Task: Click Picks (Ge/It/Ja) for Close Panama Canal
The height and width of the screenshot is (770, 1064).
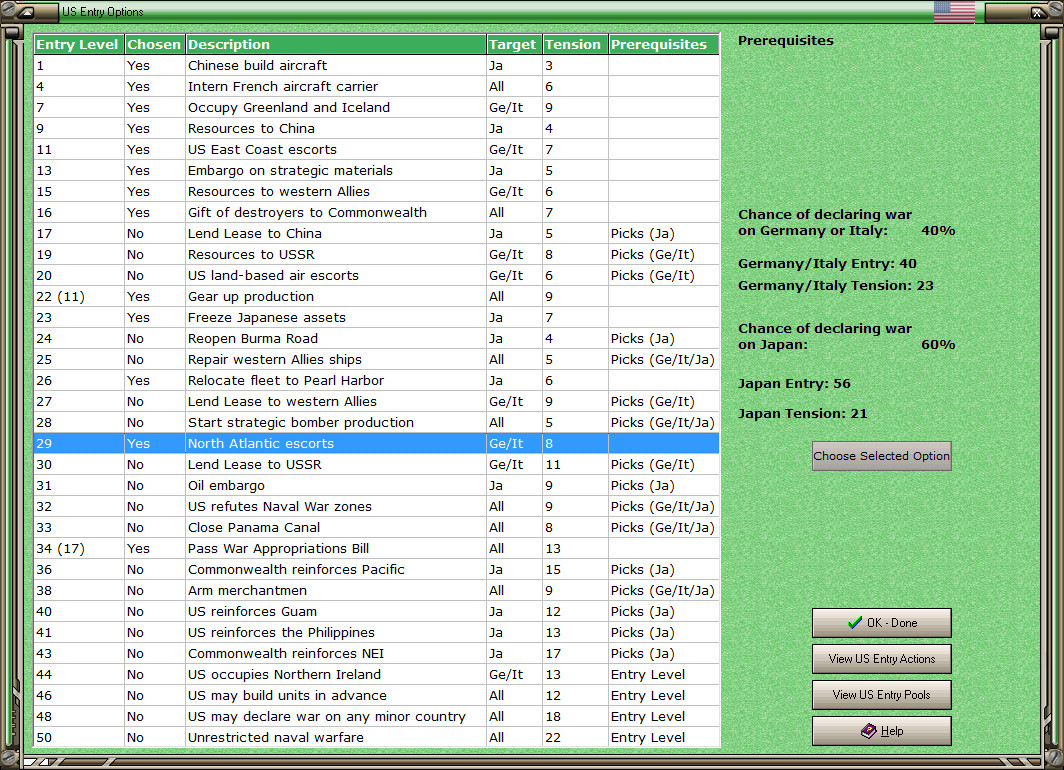Action: [x=664, y=528]
